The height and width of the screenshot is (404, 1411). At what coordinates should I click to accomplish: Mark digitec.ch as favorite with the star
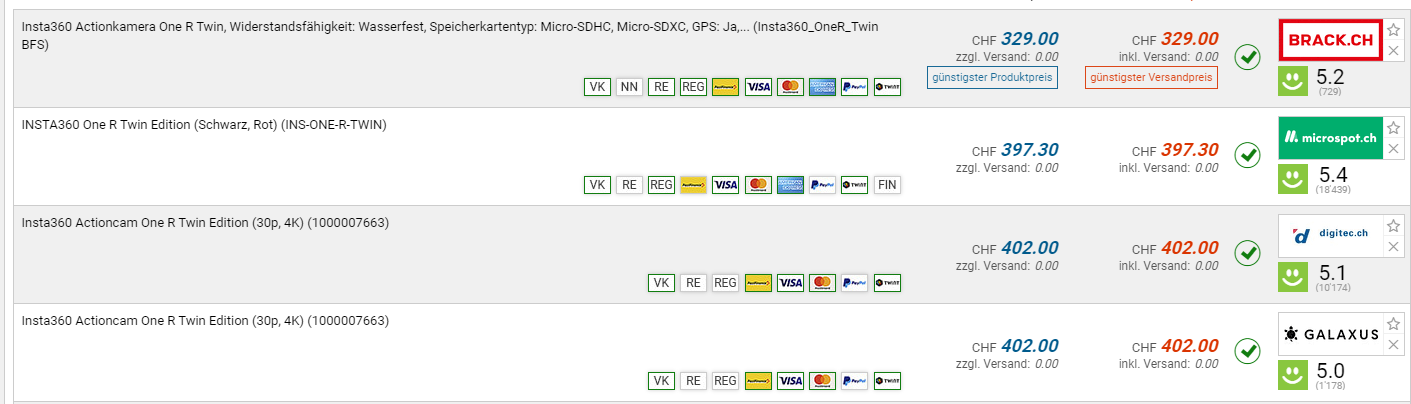click(1393, 226)
